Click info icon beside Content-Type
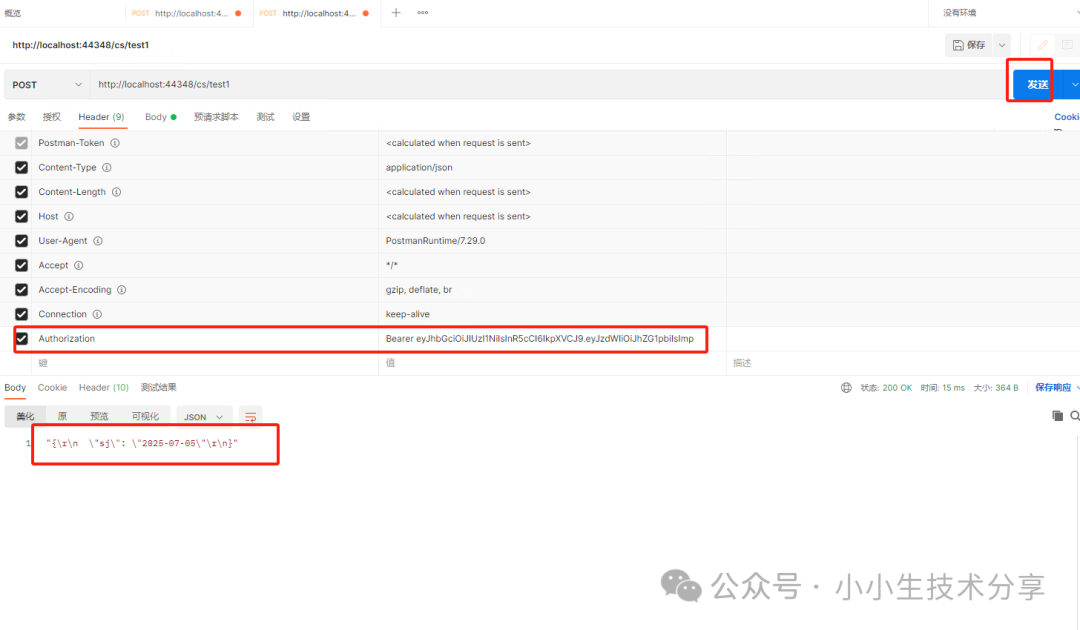 tap(107, 167)
